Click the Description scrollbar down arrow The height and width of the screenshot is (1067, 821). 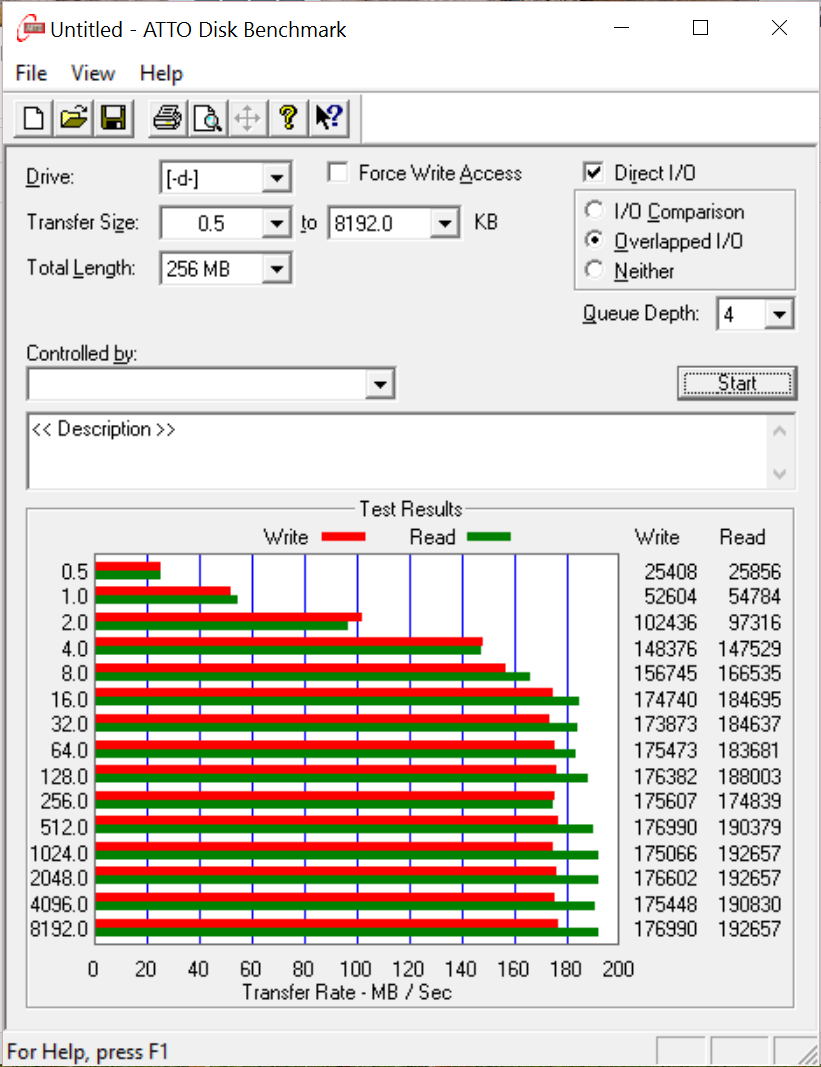[x=780, y=474]
